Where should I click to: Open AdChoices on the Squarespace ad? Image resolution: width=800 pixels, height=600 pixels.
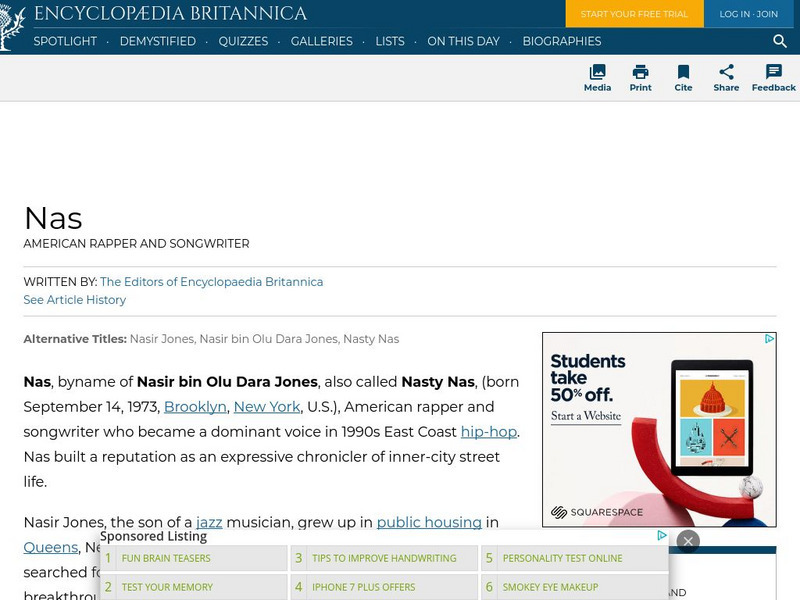(768, 338)
